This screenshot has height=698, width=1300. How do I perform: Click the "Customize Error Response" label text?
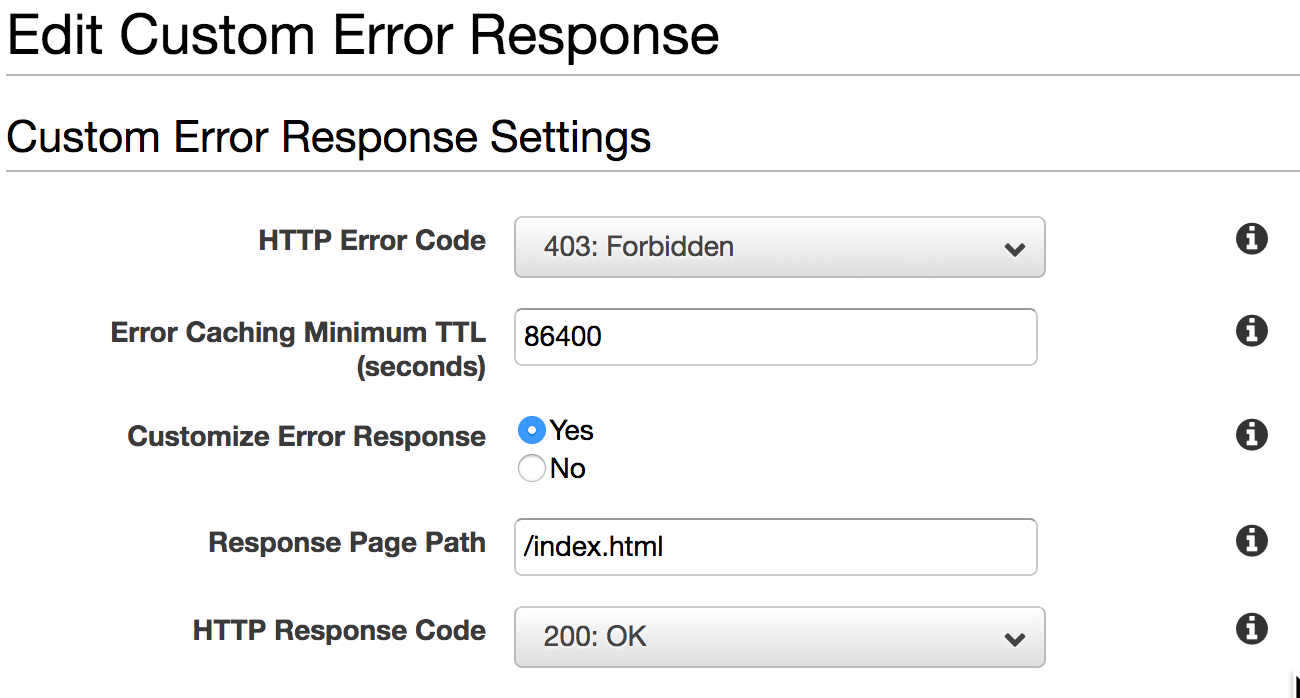click(x=306, y=437)
